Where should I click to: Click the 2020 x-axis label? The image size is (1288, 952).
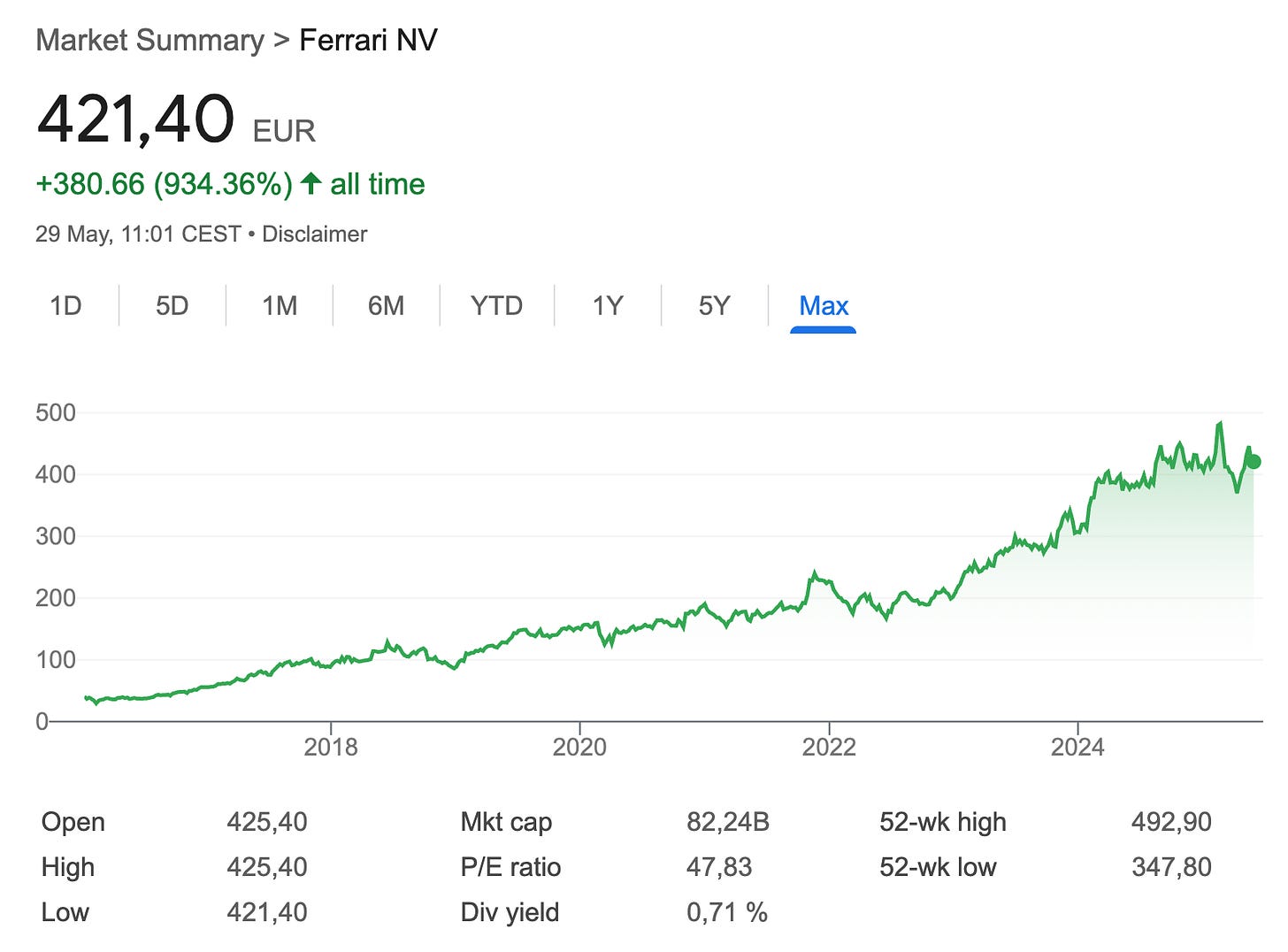[579, 748]
